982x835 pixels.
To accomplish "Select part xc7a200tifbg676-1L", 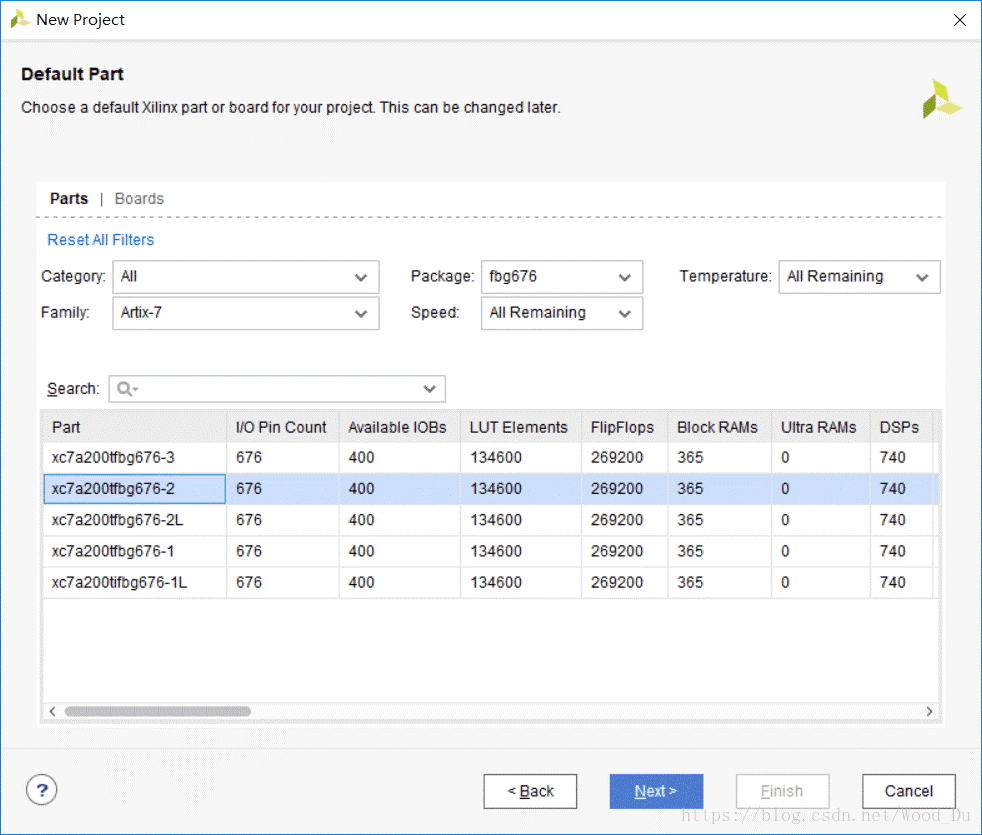I will coord(490,583).
